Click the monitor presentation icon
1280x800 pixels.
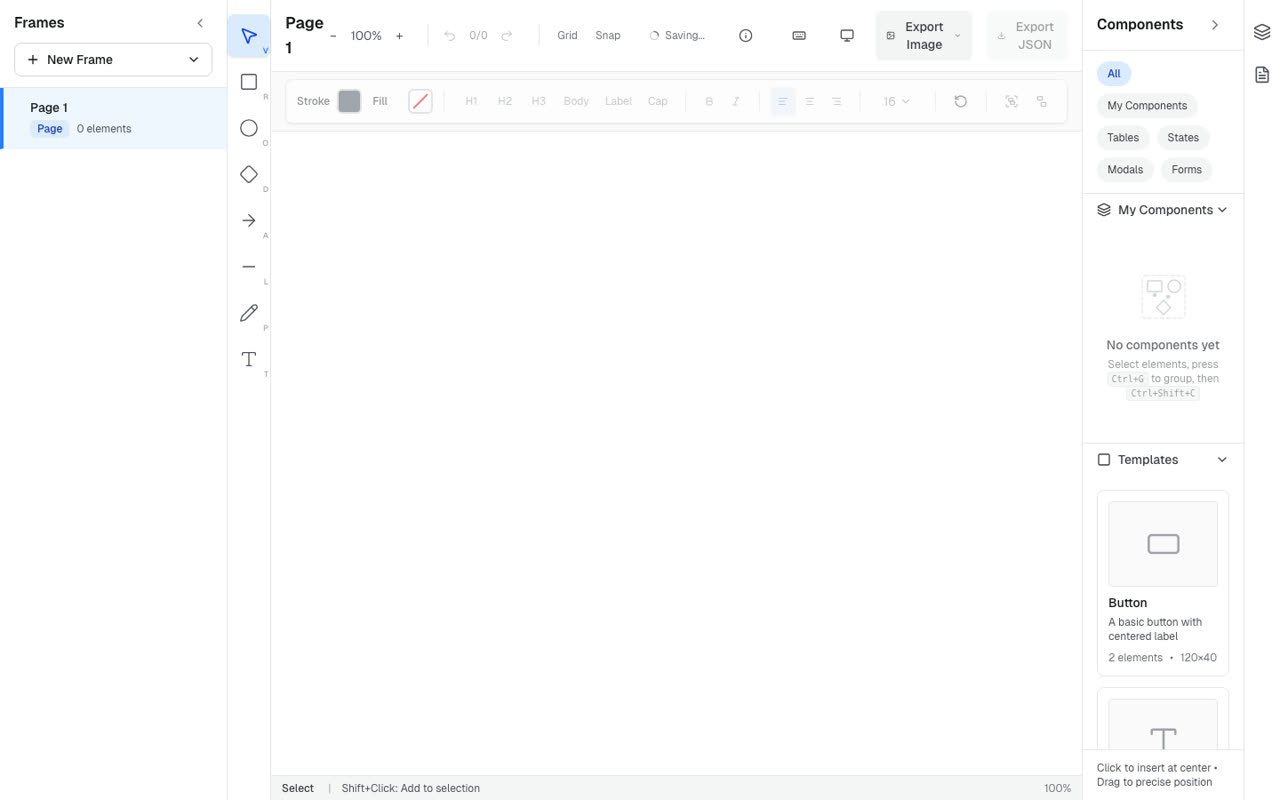847,36
